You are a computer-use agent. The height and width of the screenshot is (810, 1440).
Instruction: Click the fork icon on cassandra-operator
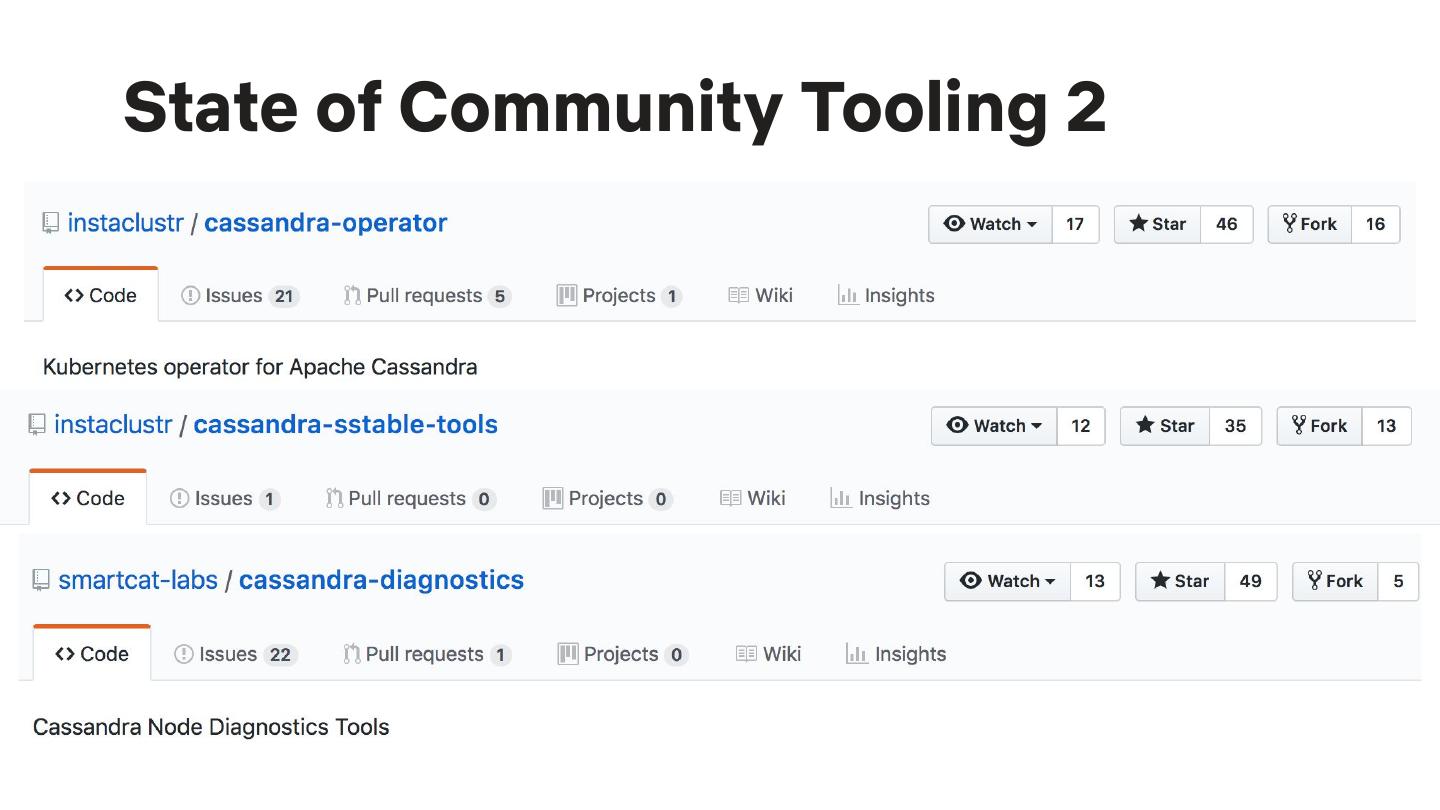coord(1289,223)
